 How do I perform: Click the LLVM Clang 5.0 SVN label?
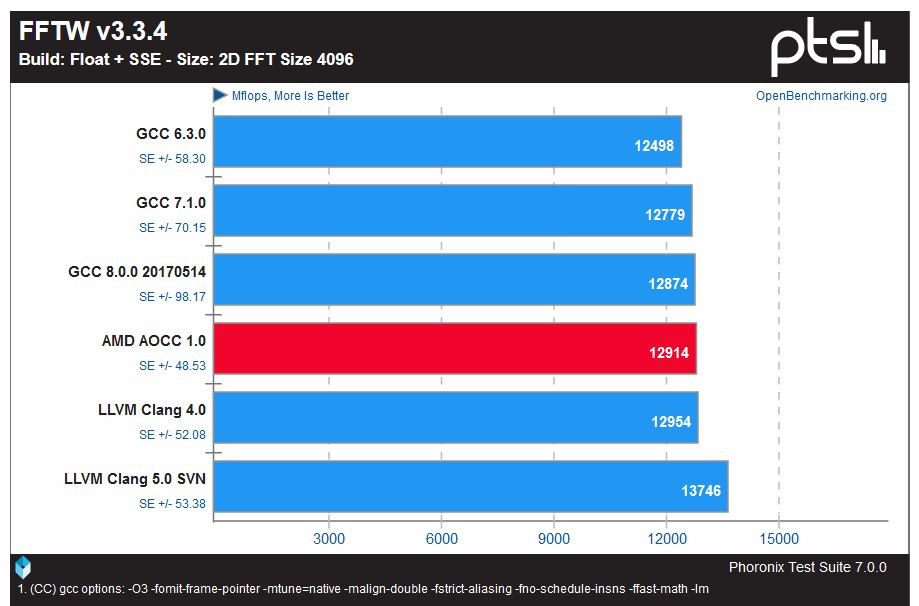pyautogui.click(x=135, y=479)
